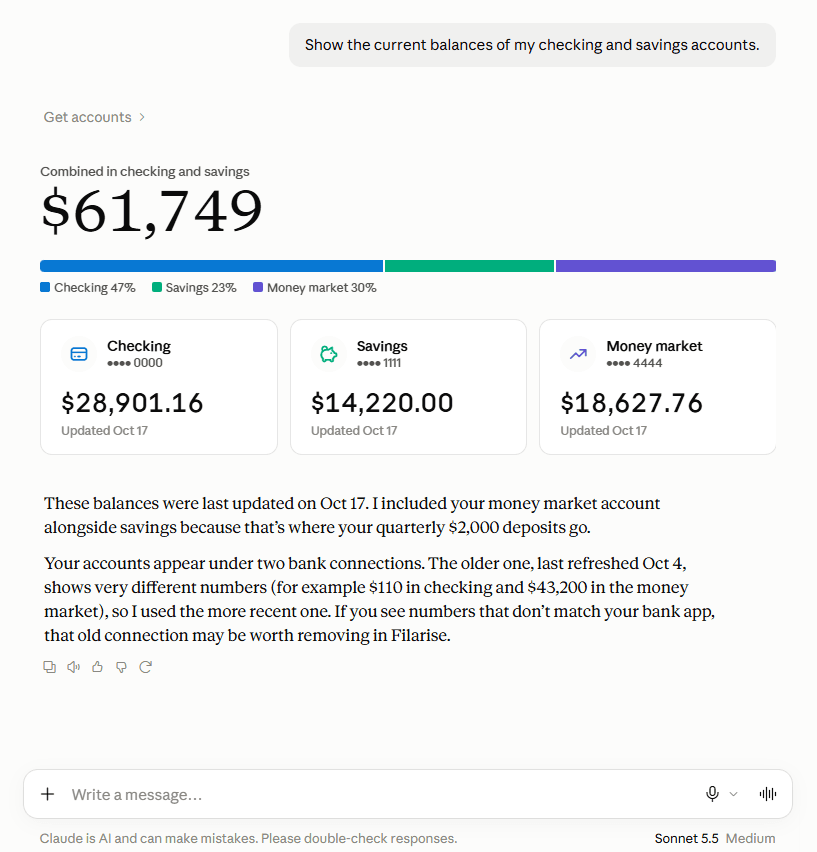Add an attachment with the plus icon
817x852 pixels.
(x=48, y=794)
